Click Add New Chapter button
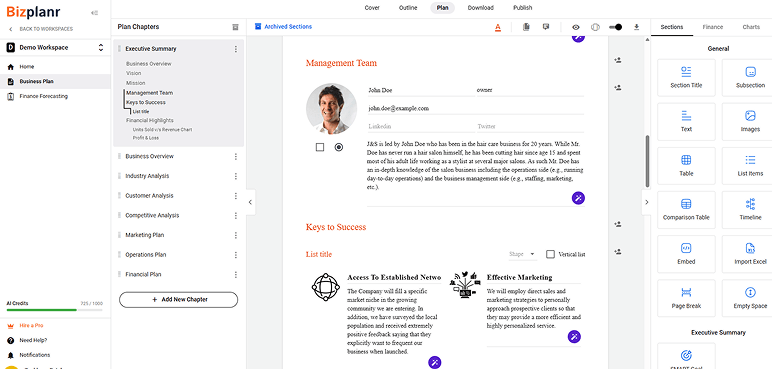The width and height of the screenshot is (772, 369). 178,300
